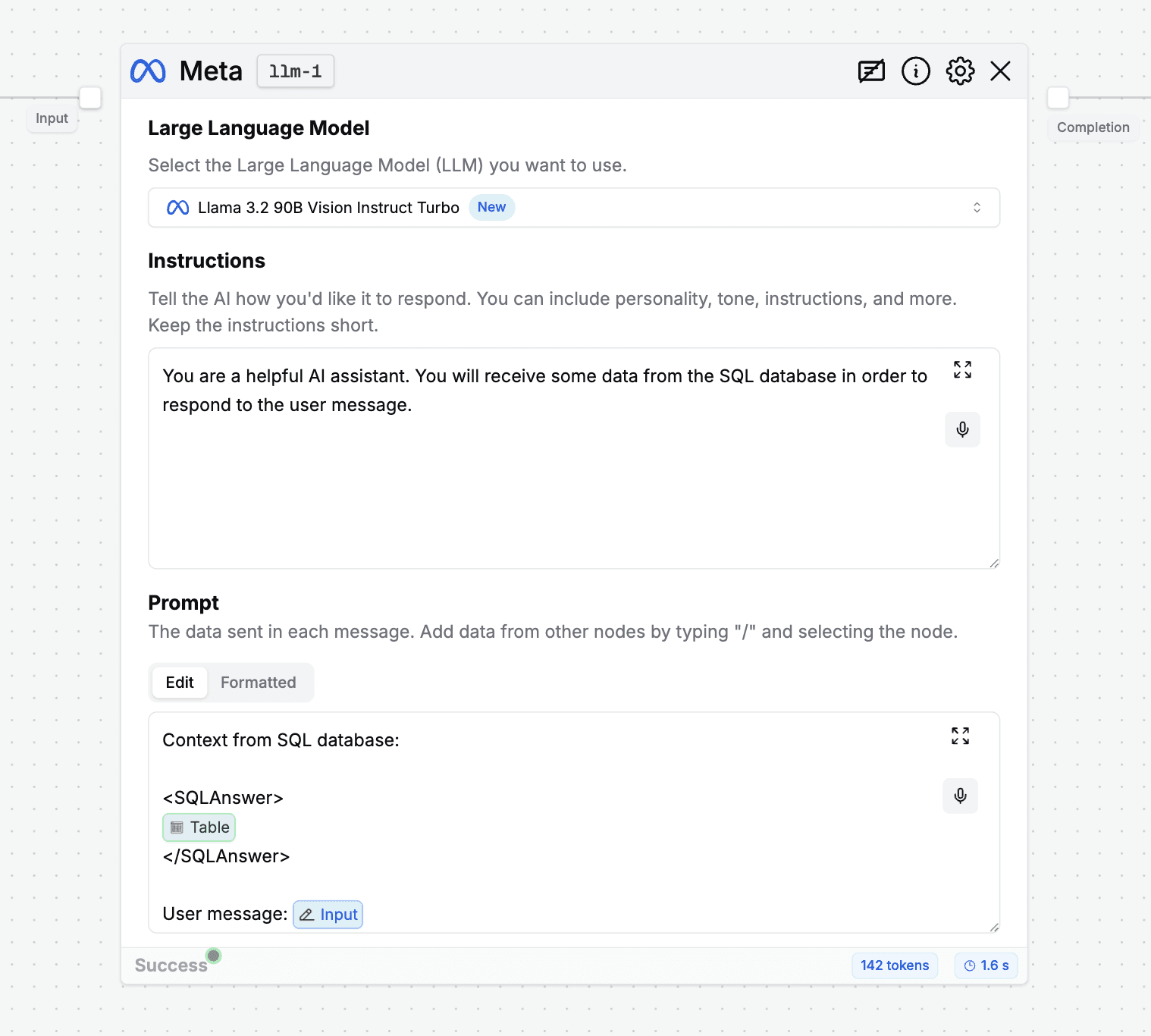Click the Meta node title text

tap(211, 71)
